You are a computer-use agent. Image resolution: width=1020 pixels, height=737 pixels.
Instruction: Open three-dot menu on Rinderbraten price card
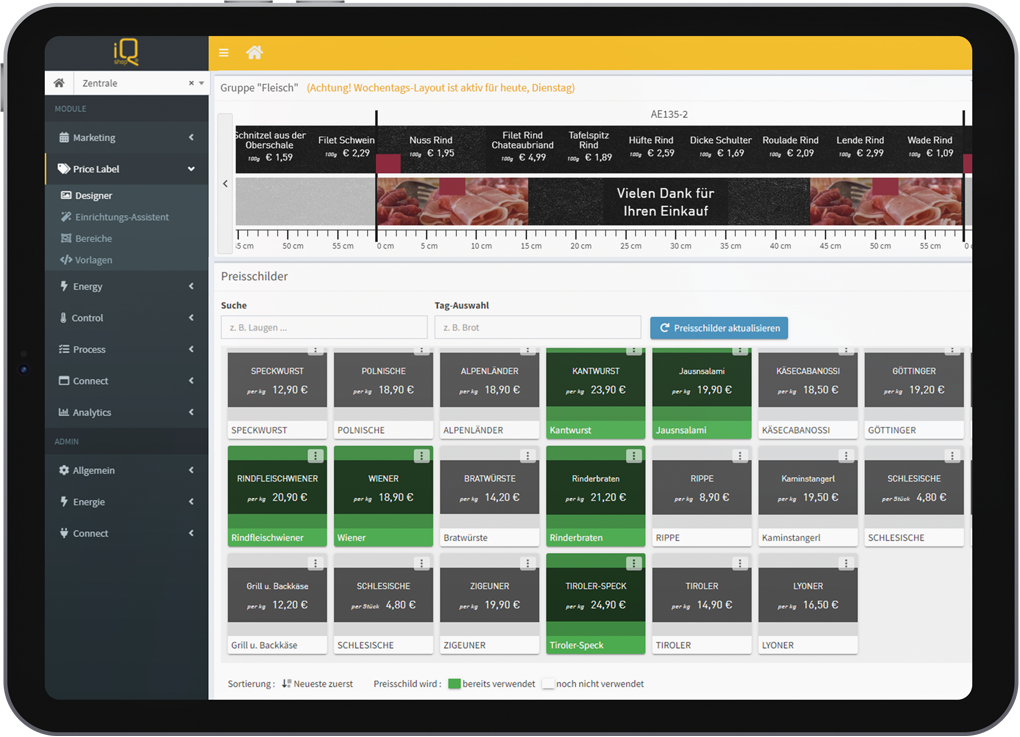[x=633, y=456]
